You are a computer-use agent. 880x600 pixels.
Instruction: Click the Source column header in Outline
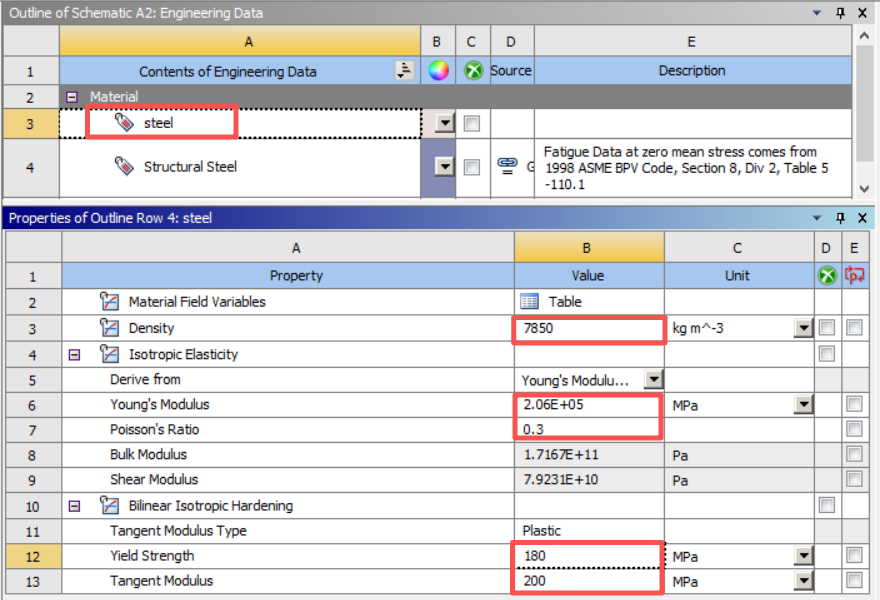point(512,71)
